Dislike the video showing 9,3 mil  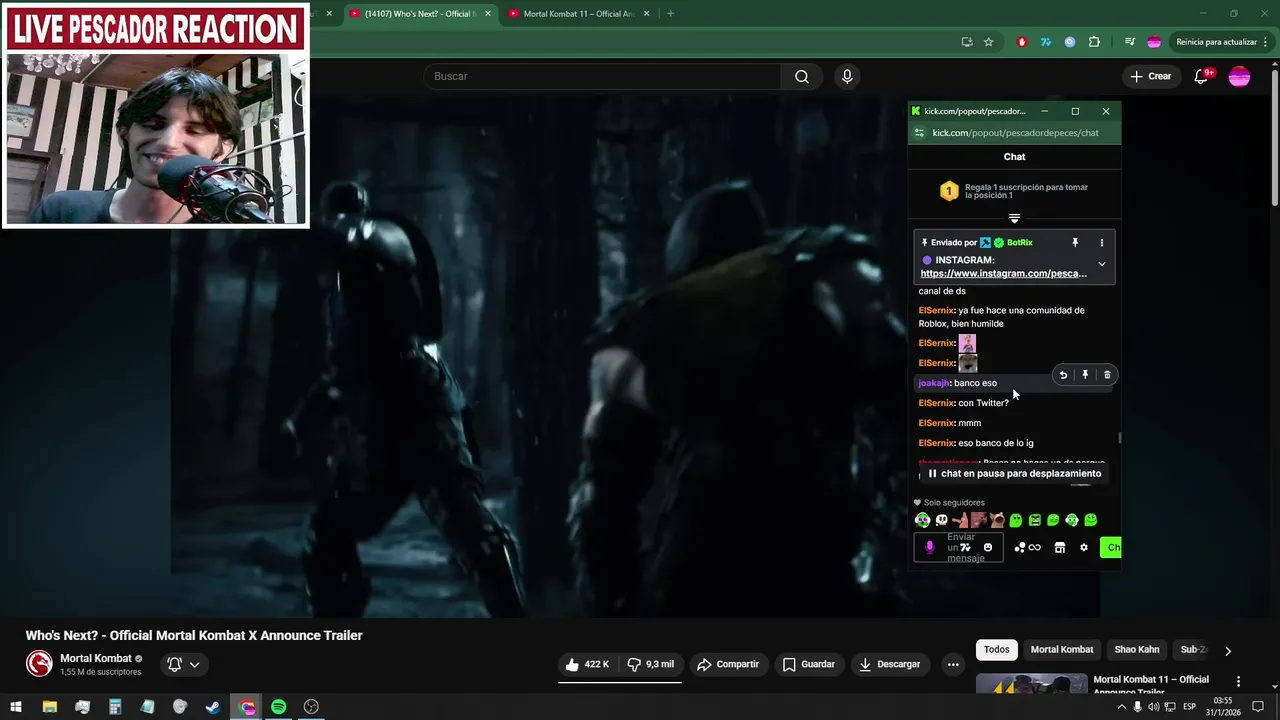click(650, 664)
